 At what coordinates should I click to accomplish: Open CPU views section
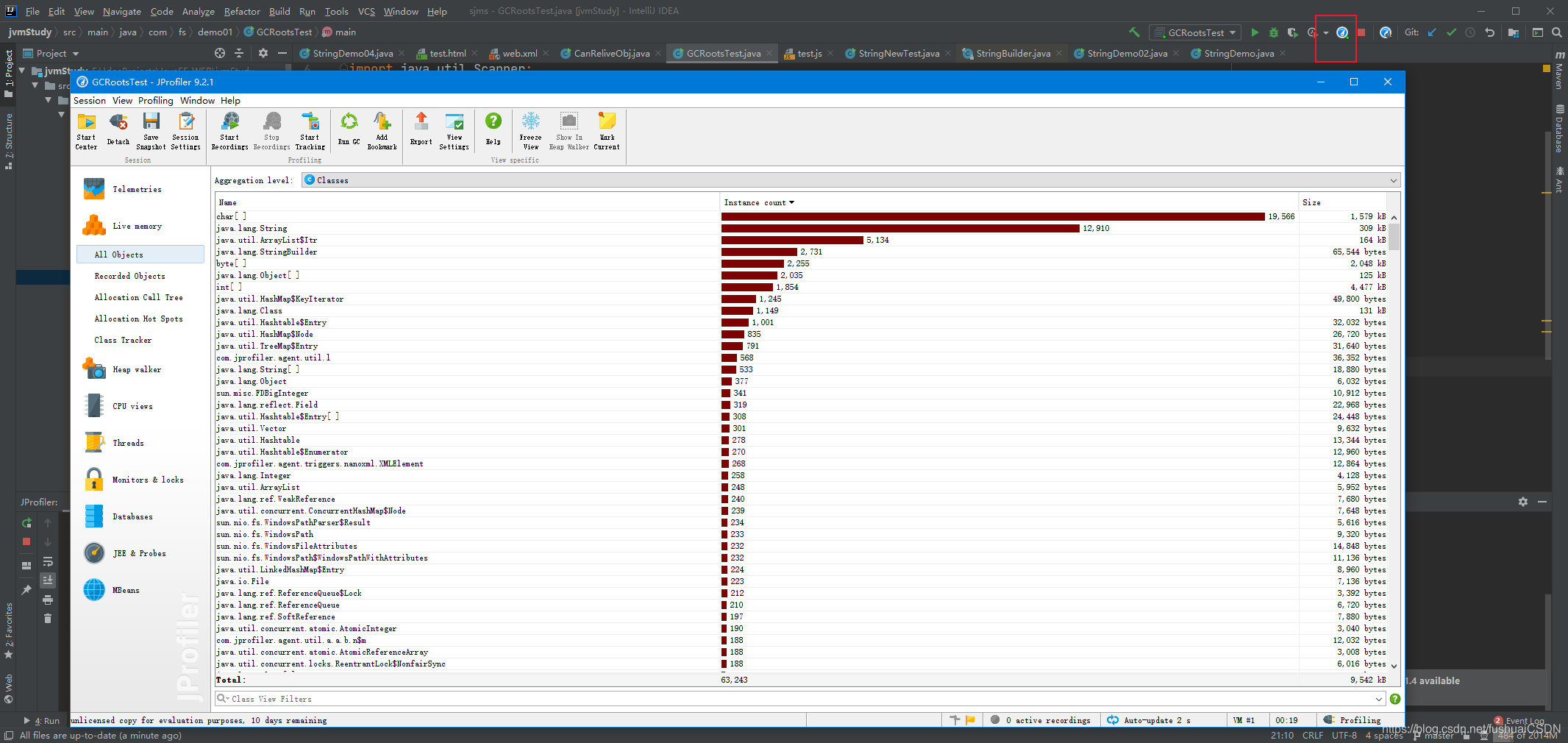tap(132, 406)
